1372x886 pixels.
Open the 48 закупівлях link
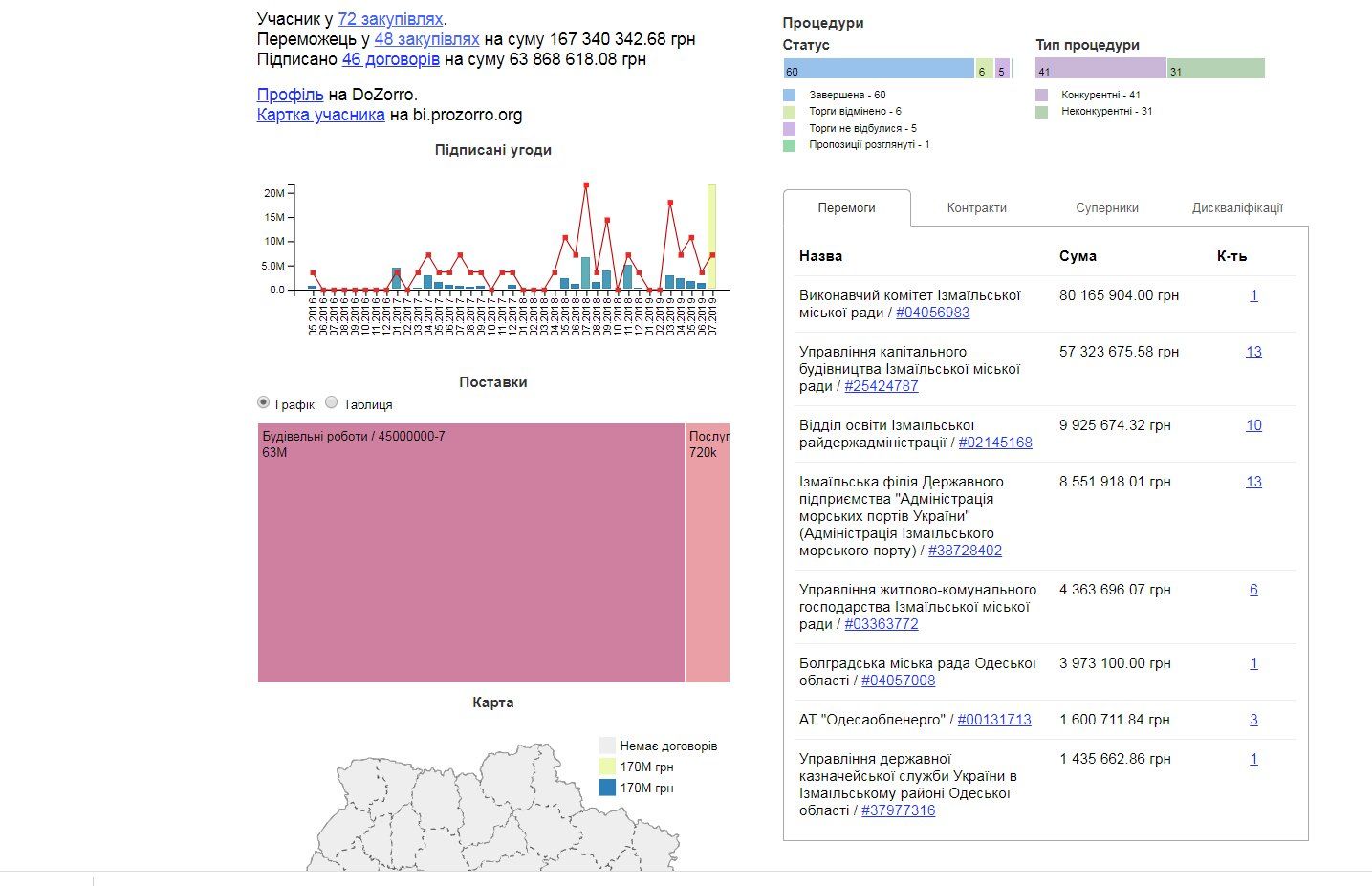(x=426, y=39)
